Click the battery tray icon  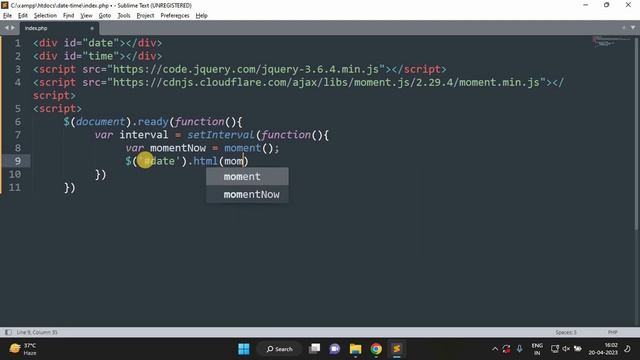click(578, 349)
